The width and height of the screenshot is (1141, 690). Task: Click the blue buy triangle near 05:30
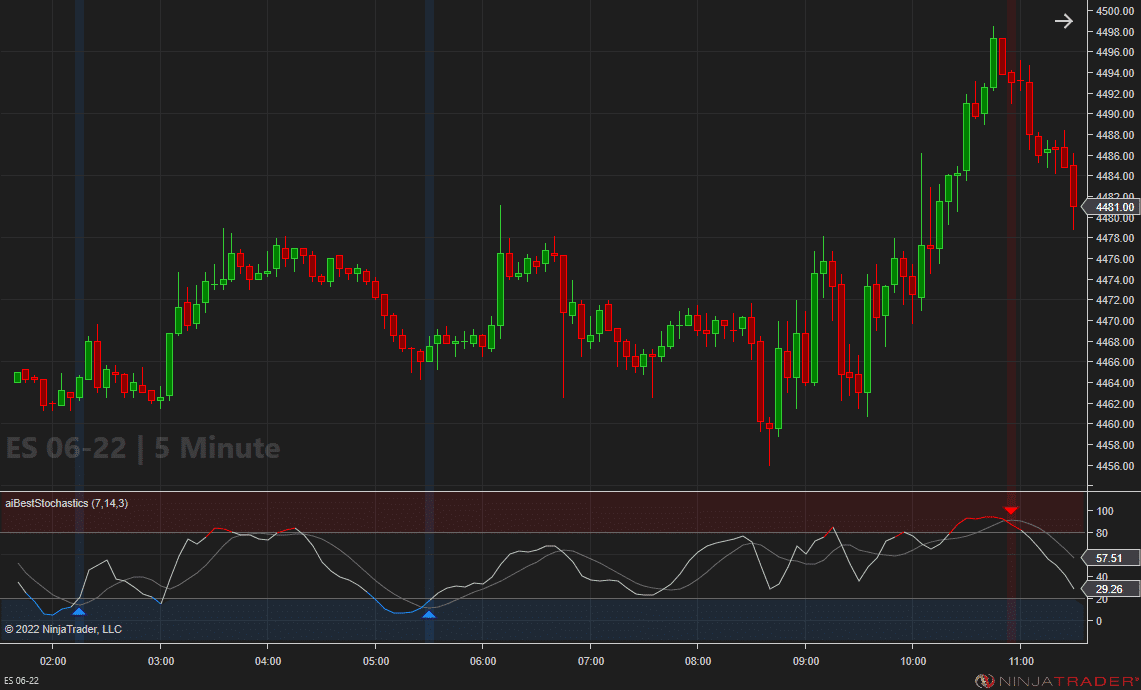[x=429, y=616]
